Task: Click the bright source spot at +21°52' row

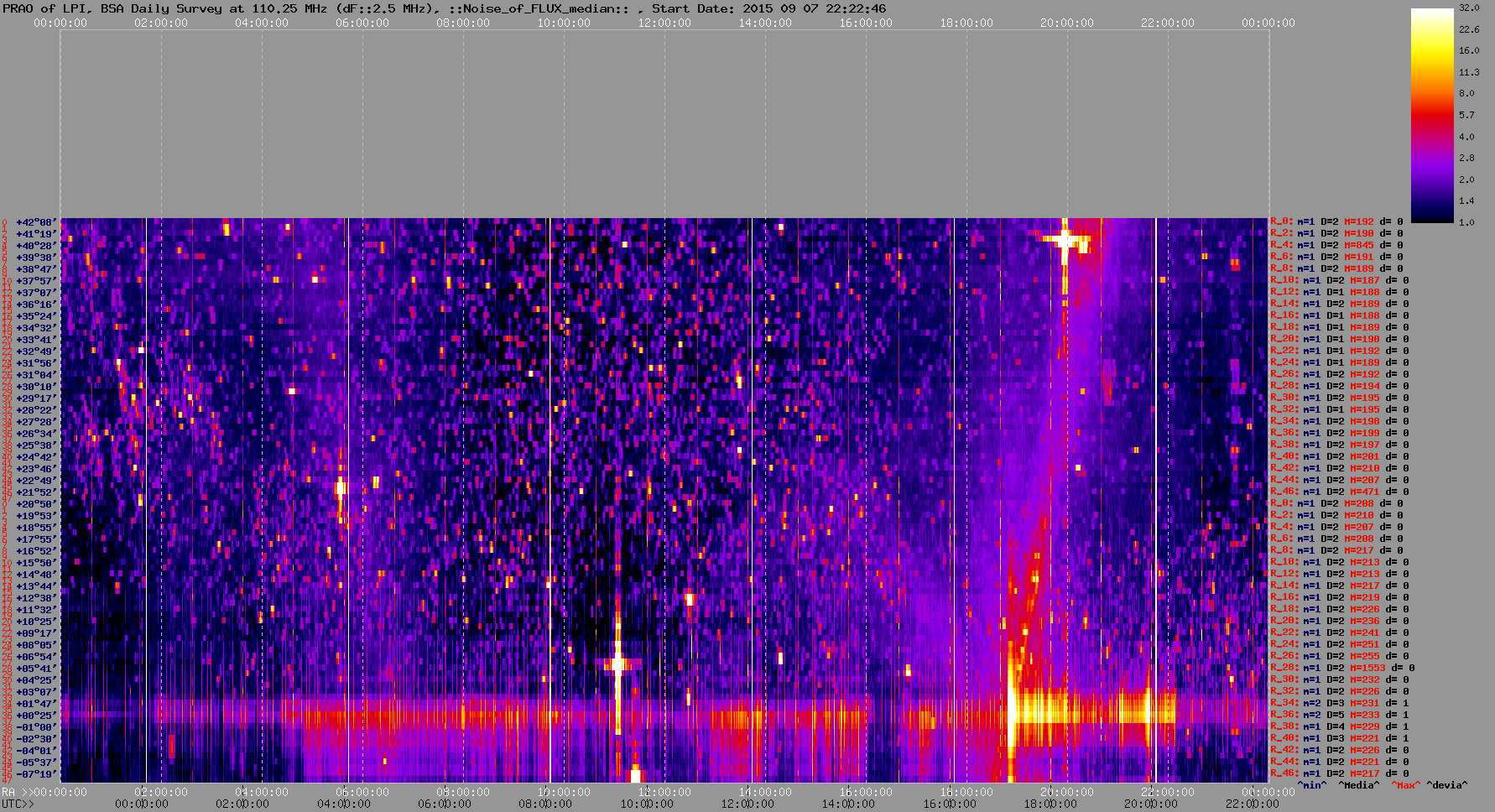Action: 341,487
